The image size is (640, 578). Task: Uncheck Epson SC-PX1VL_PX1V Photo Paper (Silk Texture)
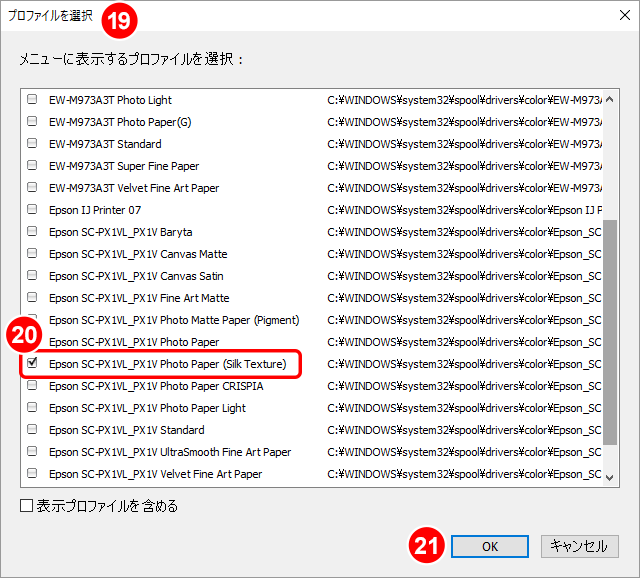click(x=32, y=364)
